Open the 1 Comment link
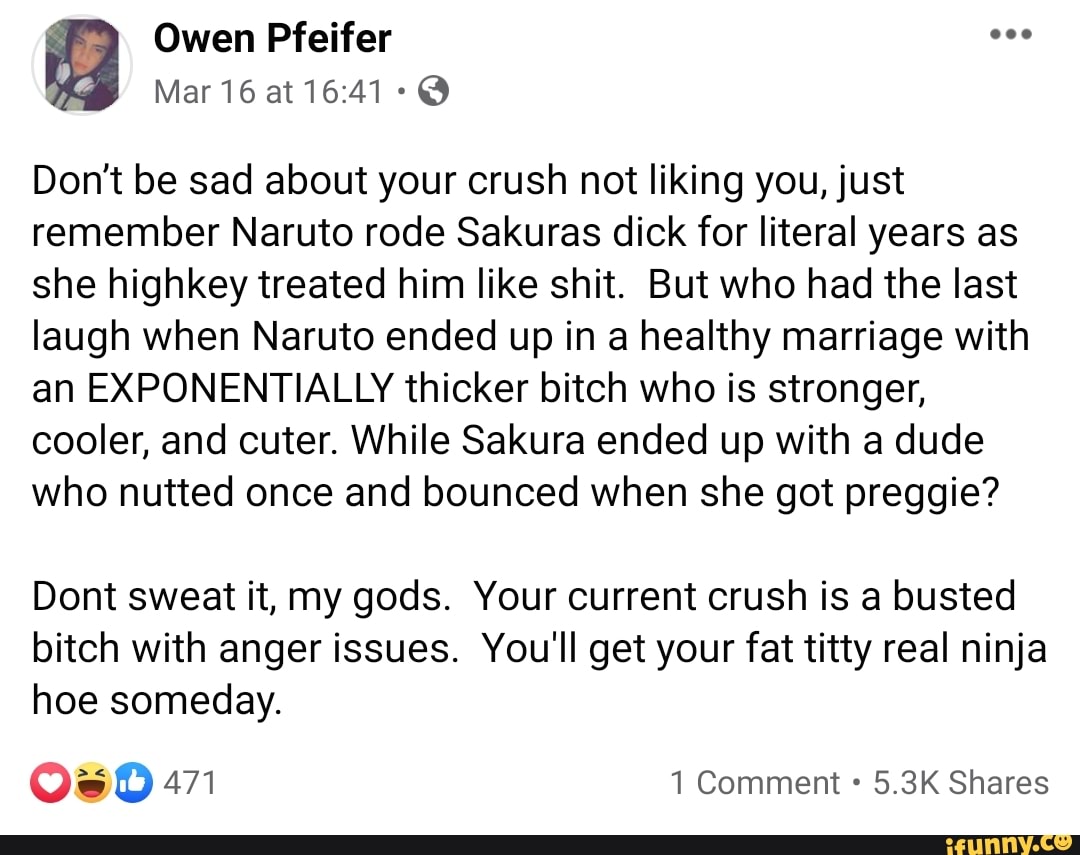The image size is (1080, 855). [x=755, y=783]
